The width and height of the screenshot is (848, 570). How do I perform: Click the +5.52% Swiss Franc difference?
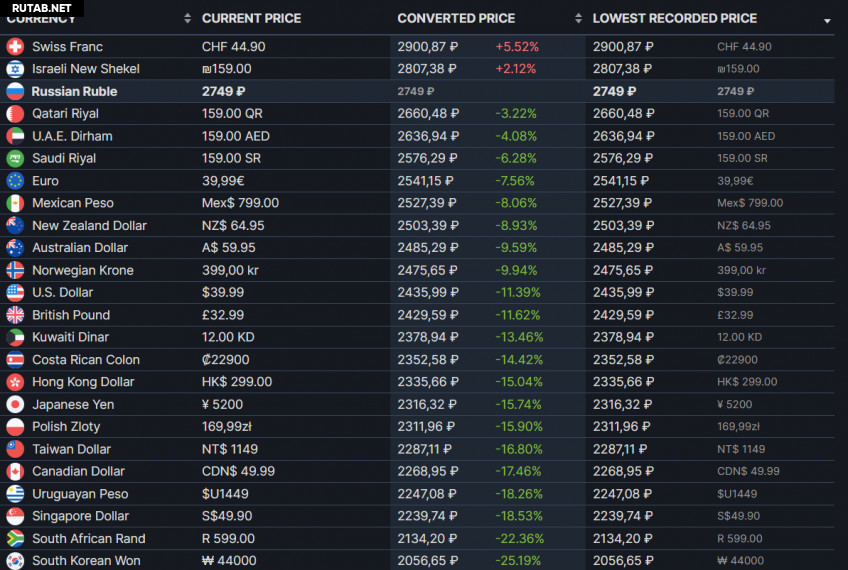516,47
